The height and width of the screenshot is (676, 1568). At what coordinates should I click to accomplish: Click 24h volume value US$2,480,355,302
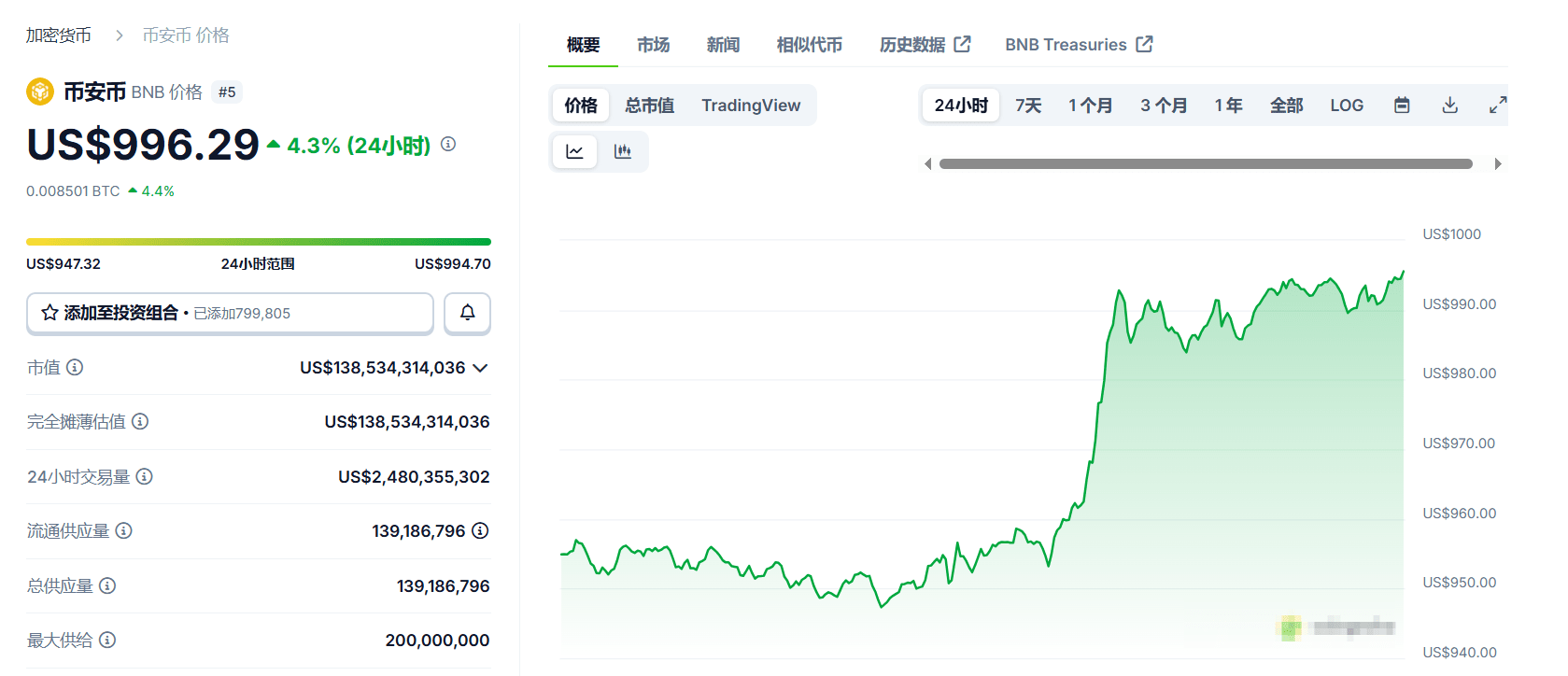(x=414, y=476)
